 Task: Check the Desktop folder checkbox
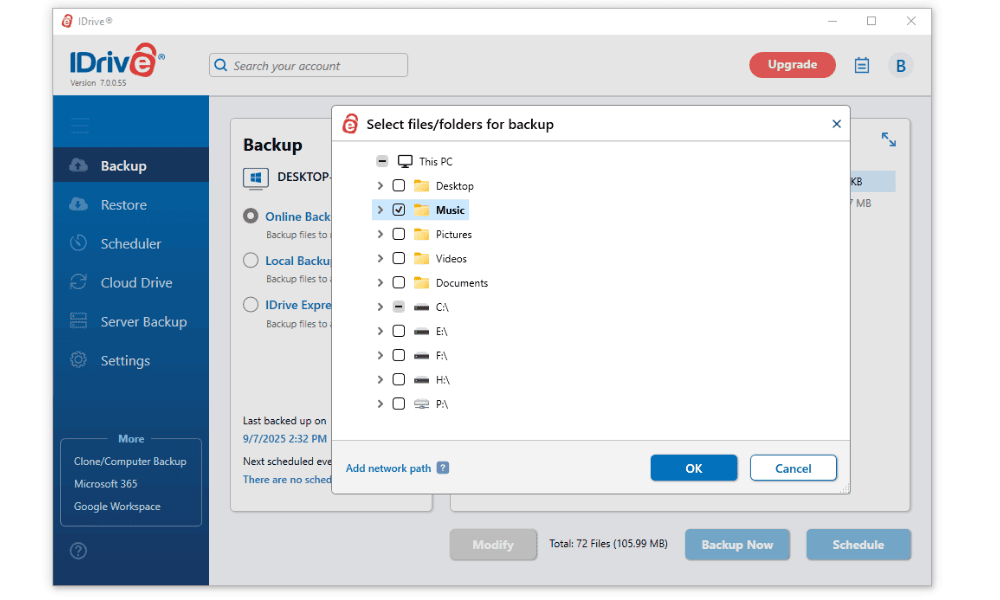coord(399,186)
